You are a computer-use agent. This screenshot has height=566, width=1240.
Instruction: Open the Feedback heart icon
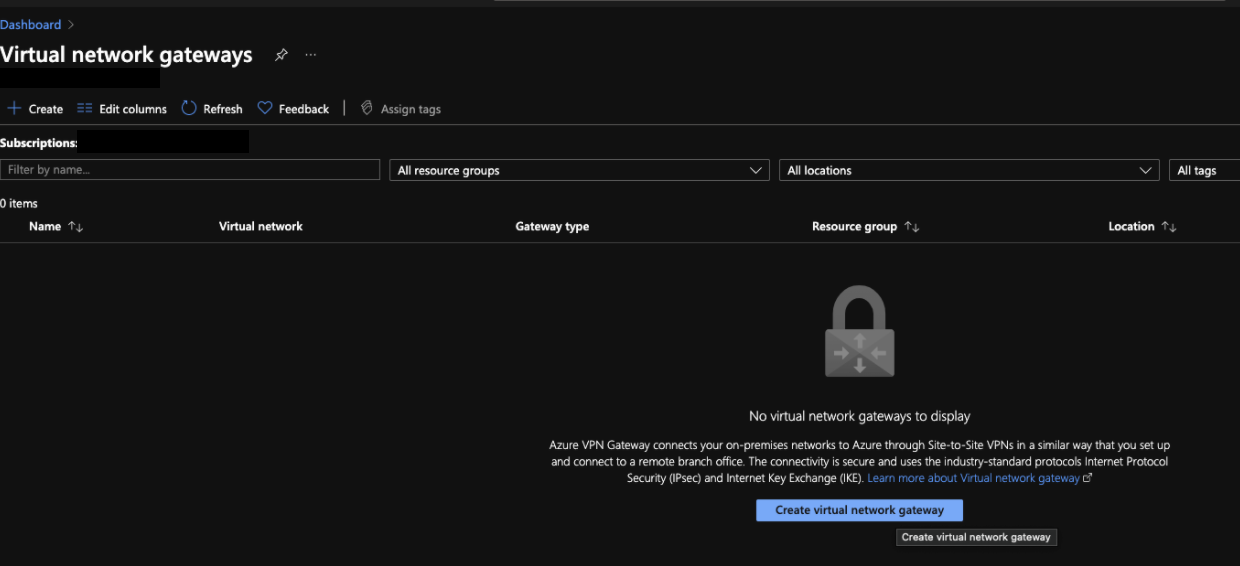[x=265, y=108]
